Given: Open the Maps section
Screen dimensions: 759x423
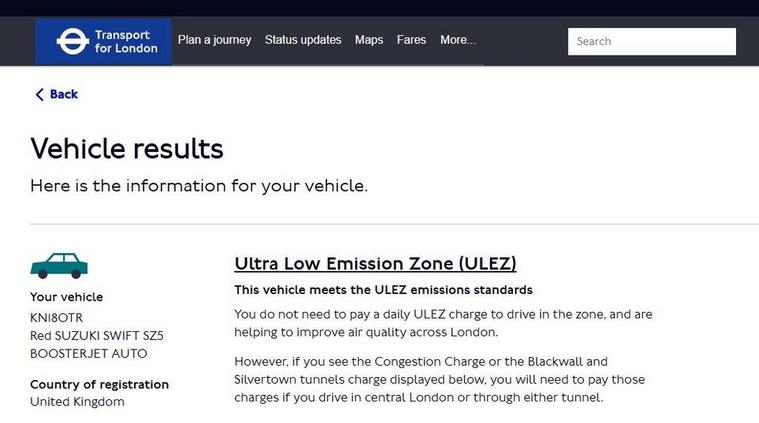Looking at the screenshot, I should (x=369, y=41).
